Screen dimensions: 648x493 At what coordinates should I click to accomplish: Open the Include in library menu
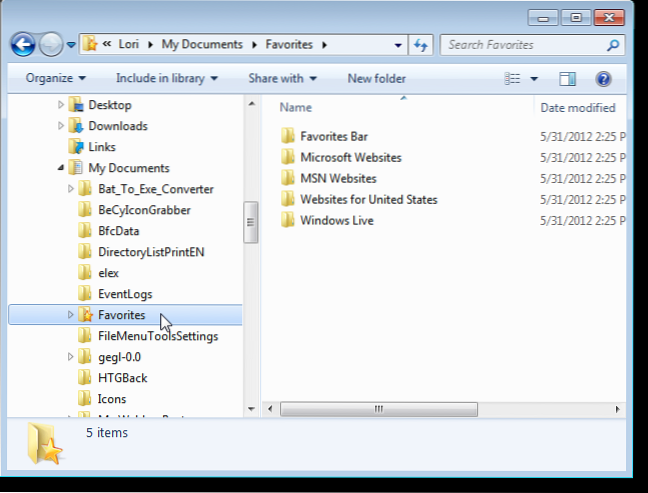(166, 78)
